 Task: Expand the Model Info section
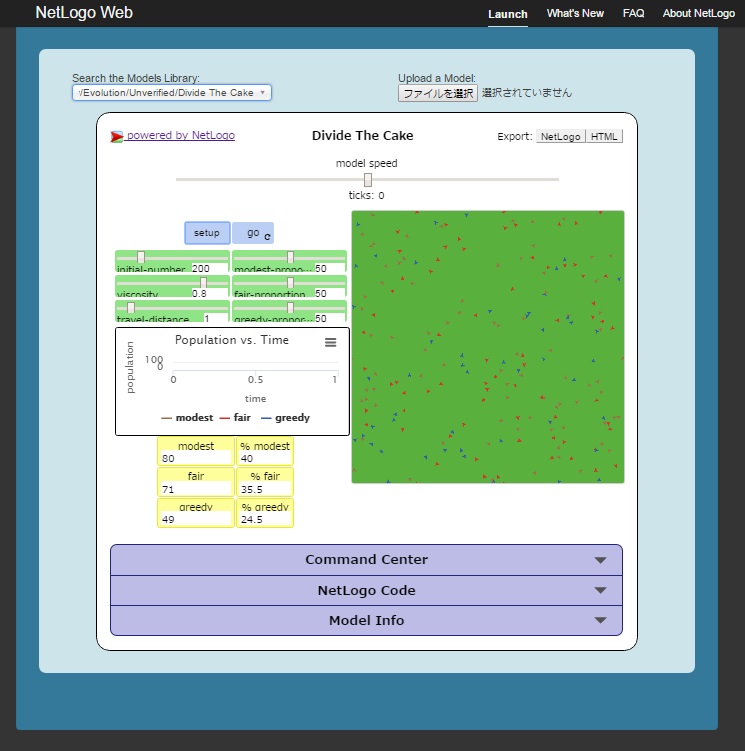(x=366, y=620)
